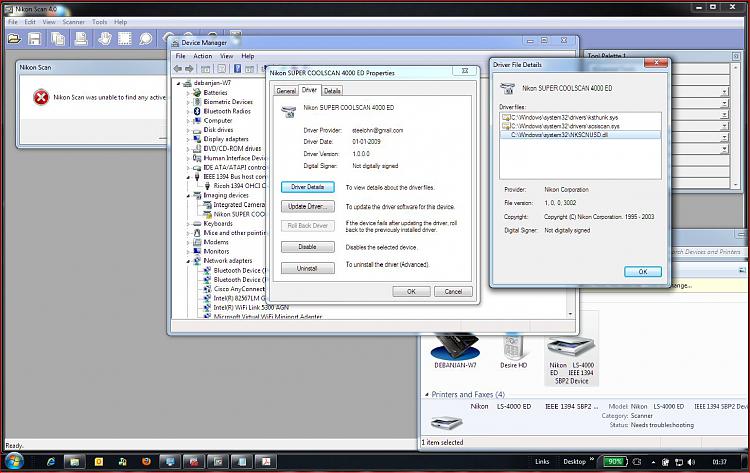Click the Copy icon in Nikon Scan toolbar

click(x=58, y=39)
